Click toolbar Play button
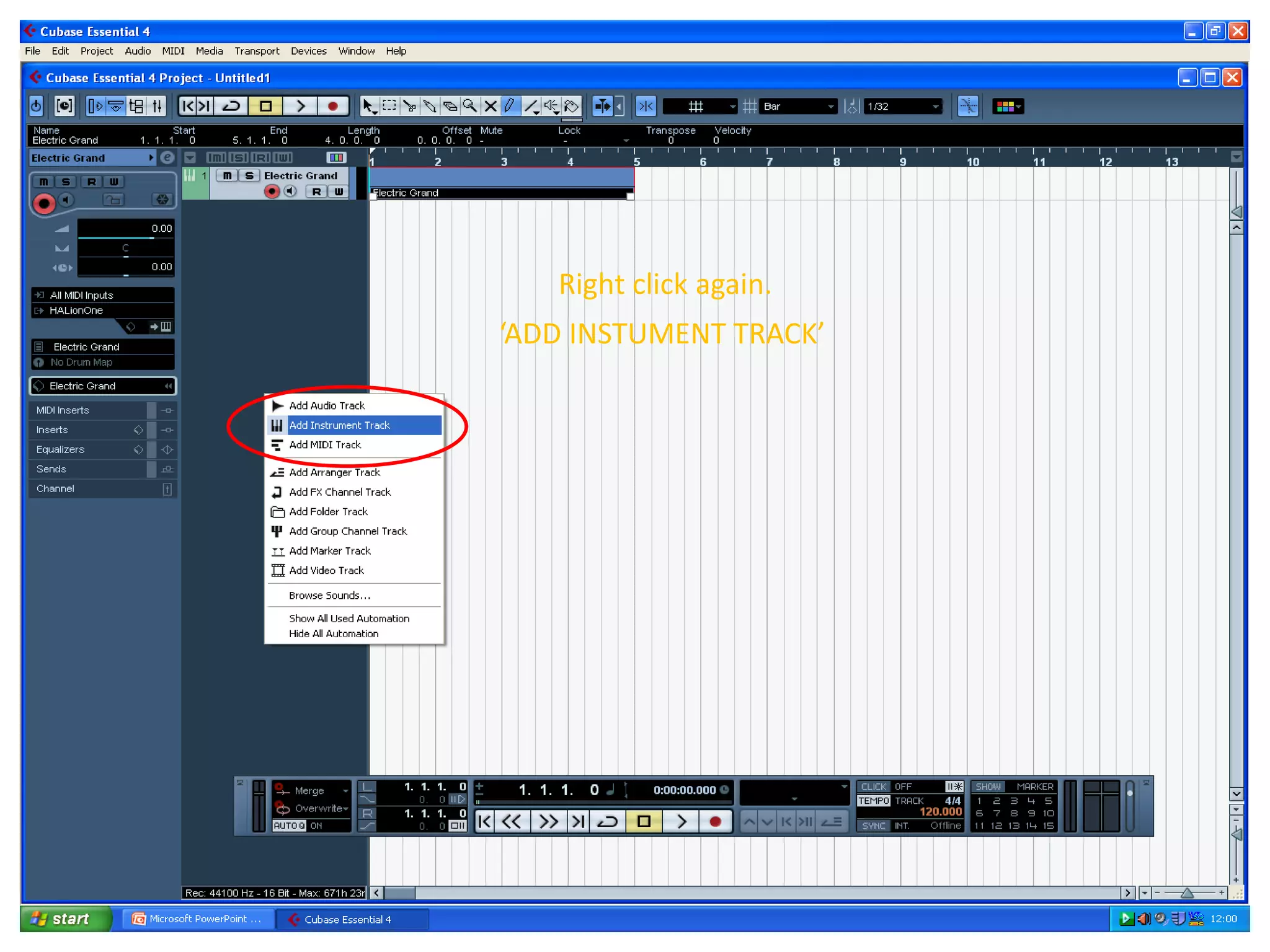 (300, 107)
